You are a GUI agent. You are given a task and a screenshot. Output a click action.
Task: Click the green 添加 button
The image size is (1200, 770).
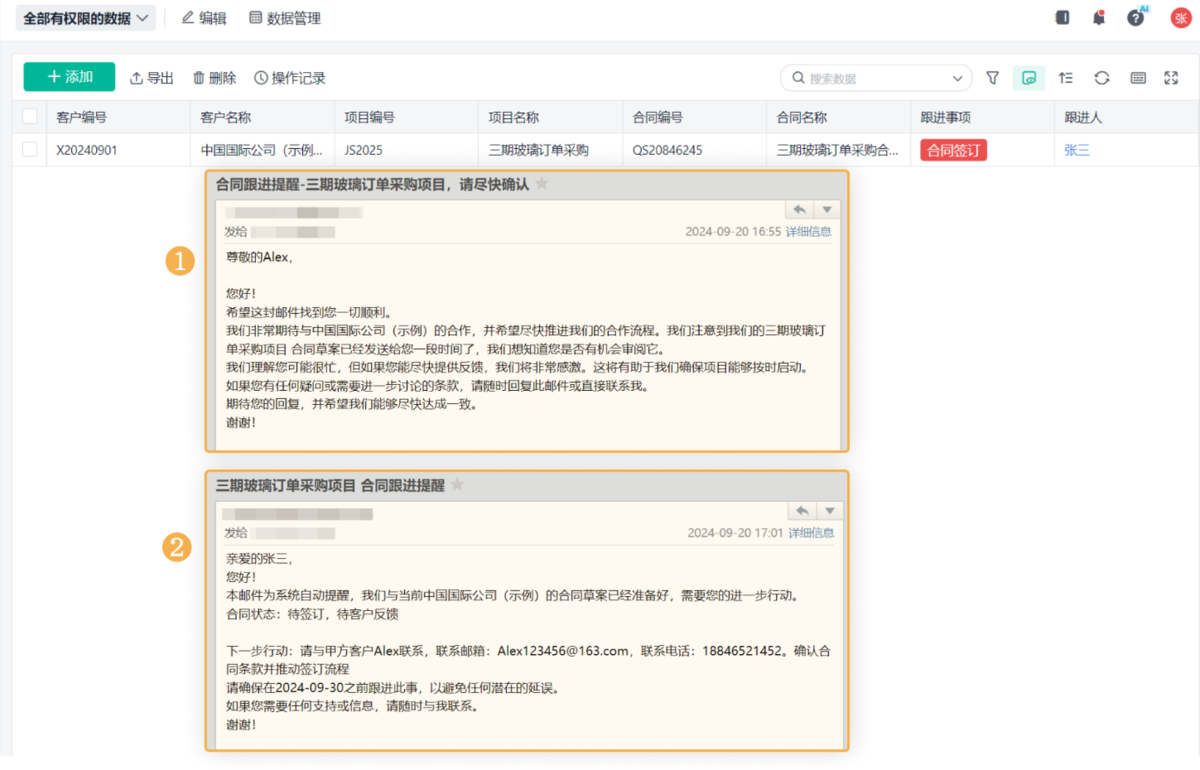[69, 77]
